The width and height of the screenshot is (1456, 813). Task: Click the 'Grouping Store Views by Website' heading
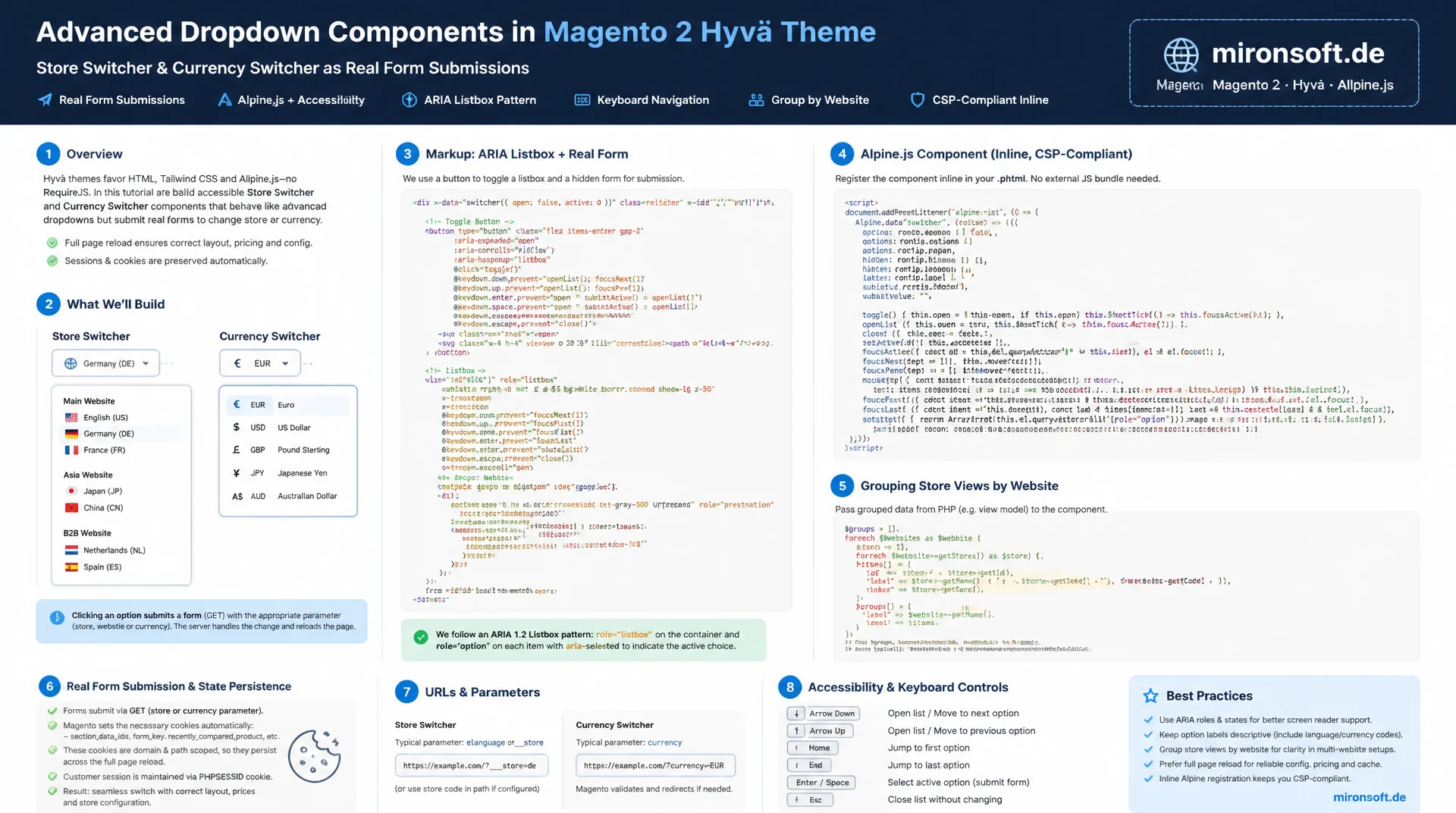click(x=959, y=486)
